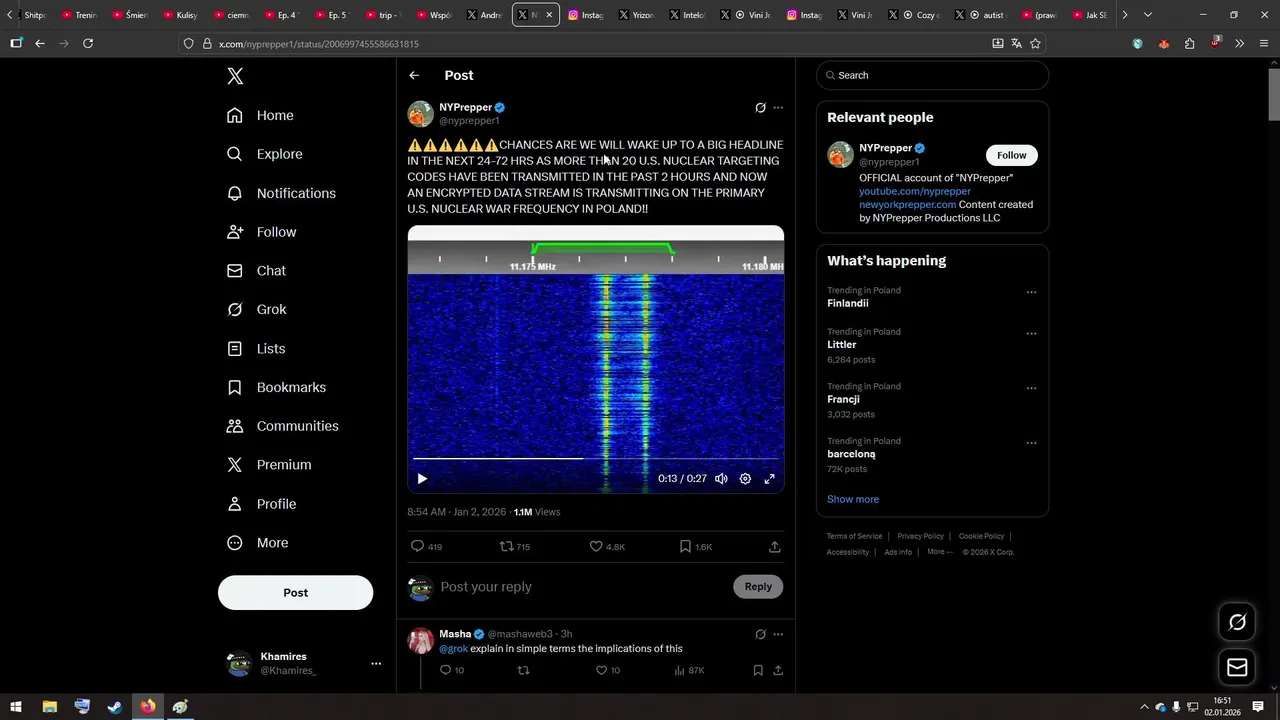This screenshot has height=720, width=1280.
Task: Bookmark the post with 1.6K bookmarks
Action: coord(695,547)
